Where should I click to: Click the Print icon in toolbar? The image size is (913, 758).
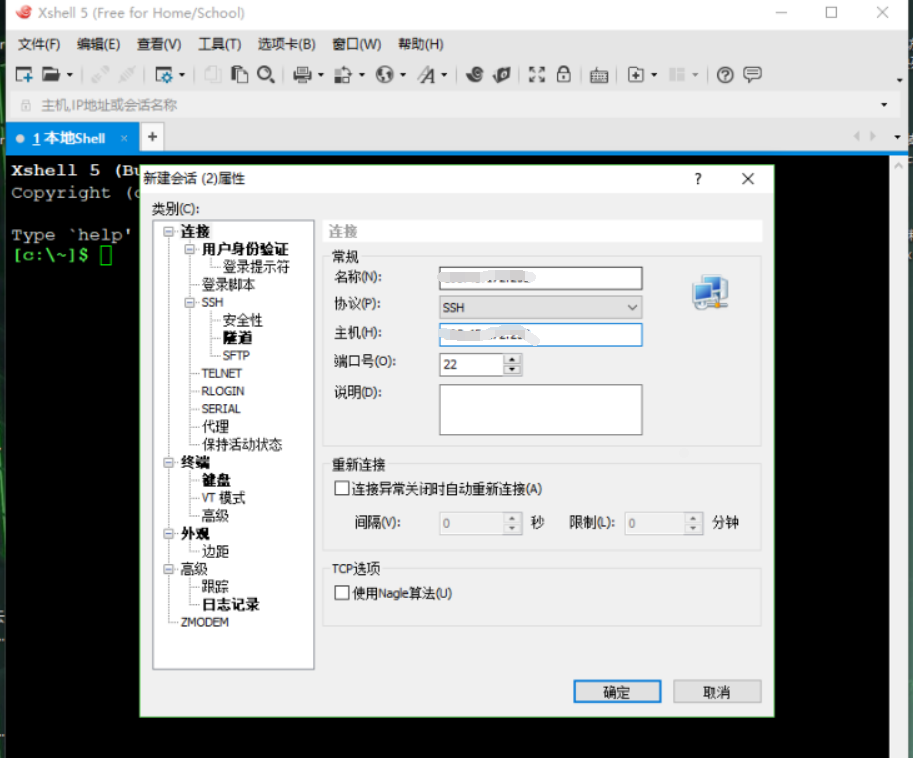click(x=302, y=75)
